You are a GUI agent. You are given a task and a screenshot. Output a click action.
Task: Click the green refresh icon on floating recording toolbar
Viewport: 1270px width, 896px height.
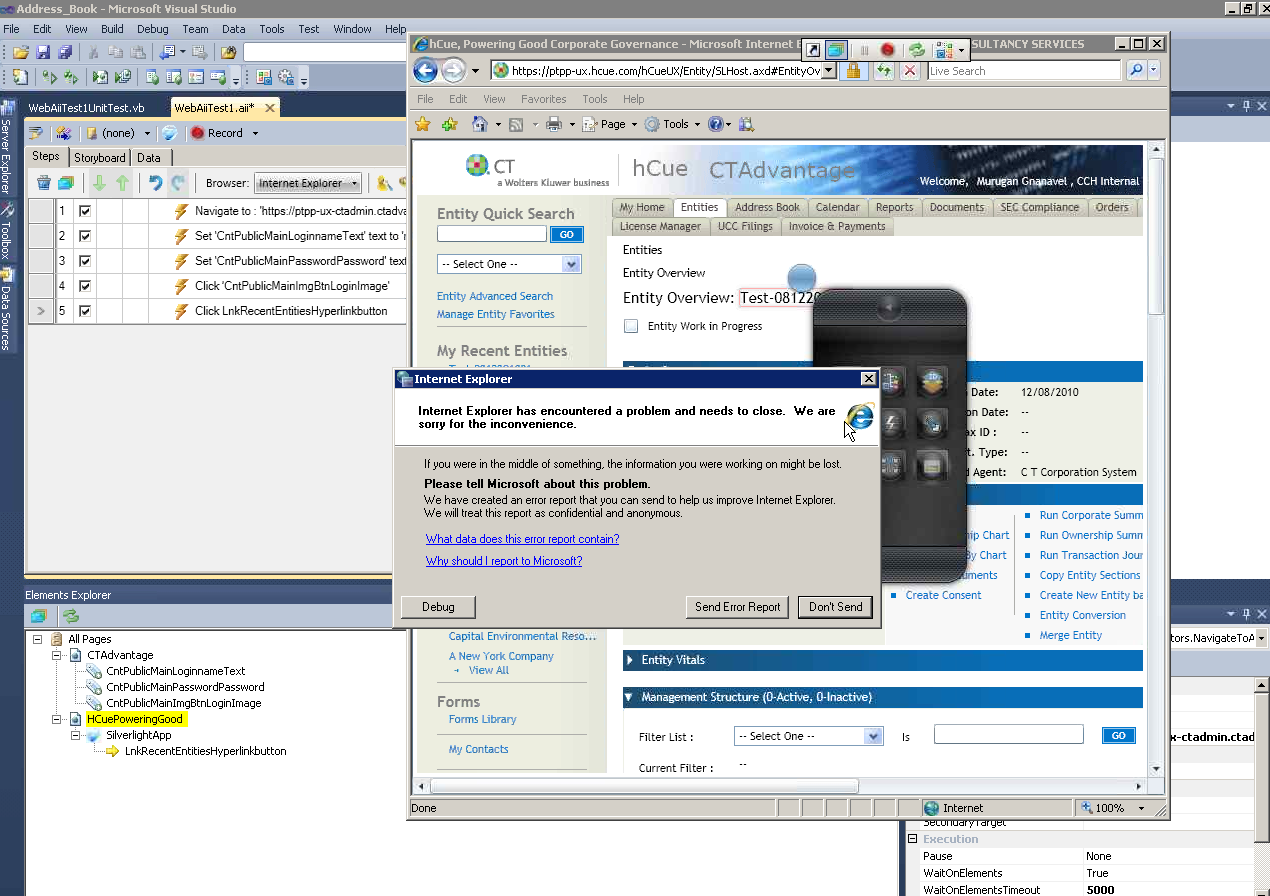coord(916,50)
